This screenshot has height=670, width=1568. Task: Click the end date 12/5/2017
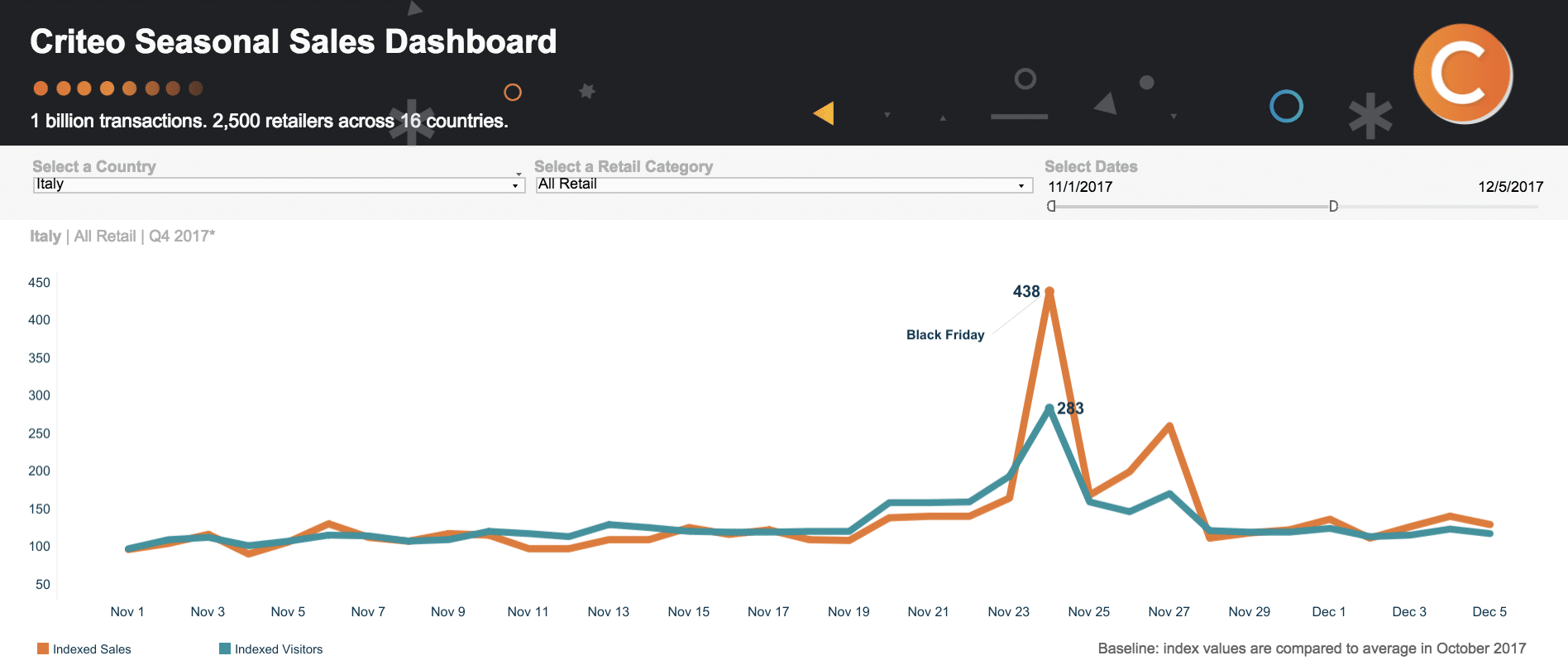pos(1511,187)
